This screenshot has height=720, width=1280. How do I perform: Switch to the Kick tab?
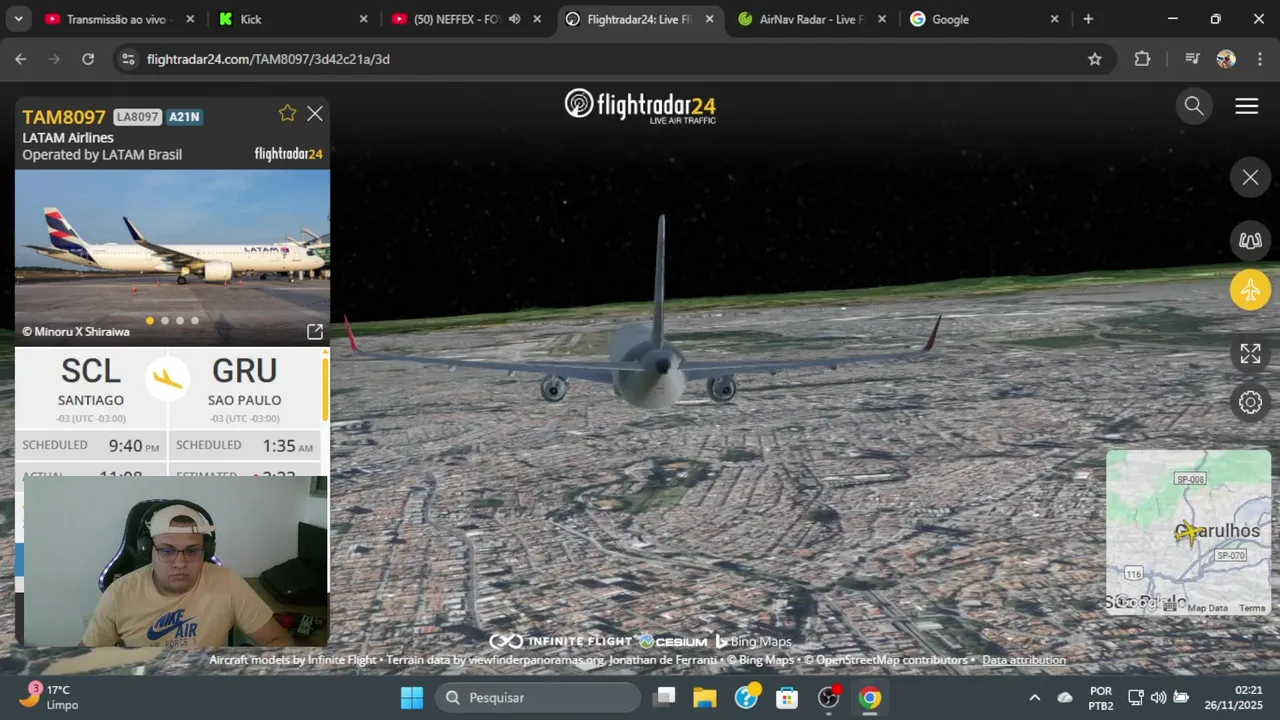tap(292, 19)
